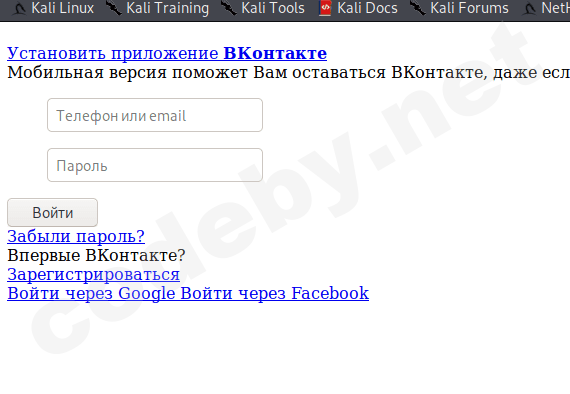Viewport: 570px width, 394px height.
Task: Click the Kali Linux dragon icon
Action: pos(19,9)
